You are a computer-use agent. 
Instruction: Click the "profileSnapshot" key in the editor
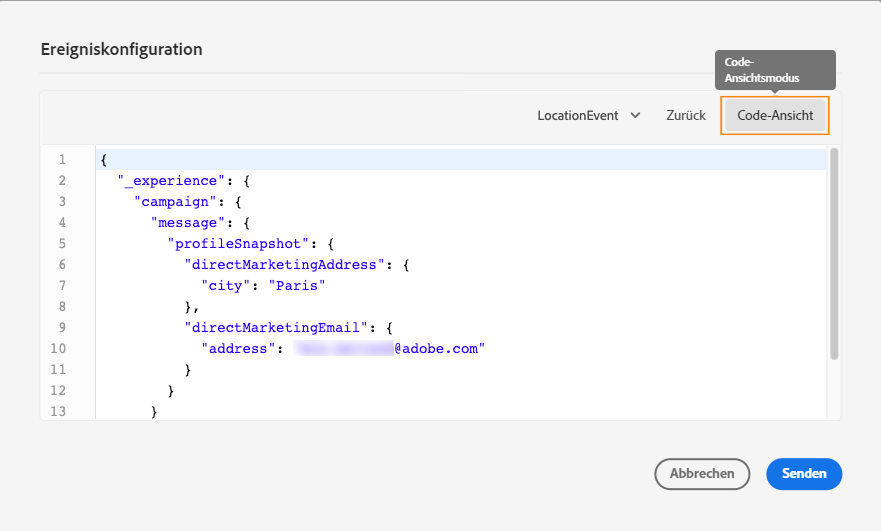pyautogui.click(x=236, y=244)
